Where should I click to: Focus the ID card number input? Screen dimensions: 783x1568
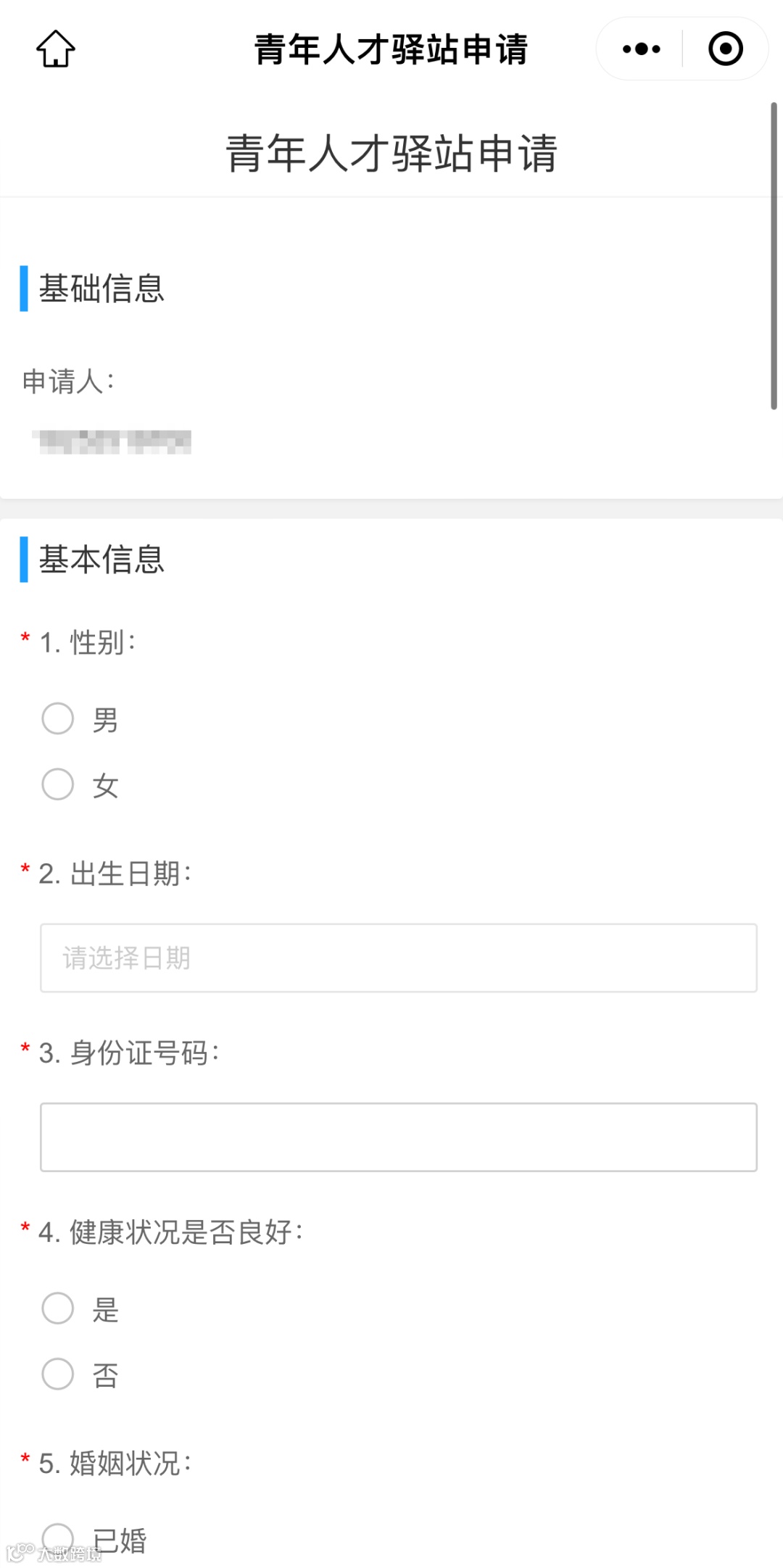pos(398,1137)
